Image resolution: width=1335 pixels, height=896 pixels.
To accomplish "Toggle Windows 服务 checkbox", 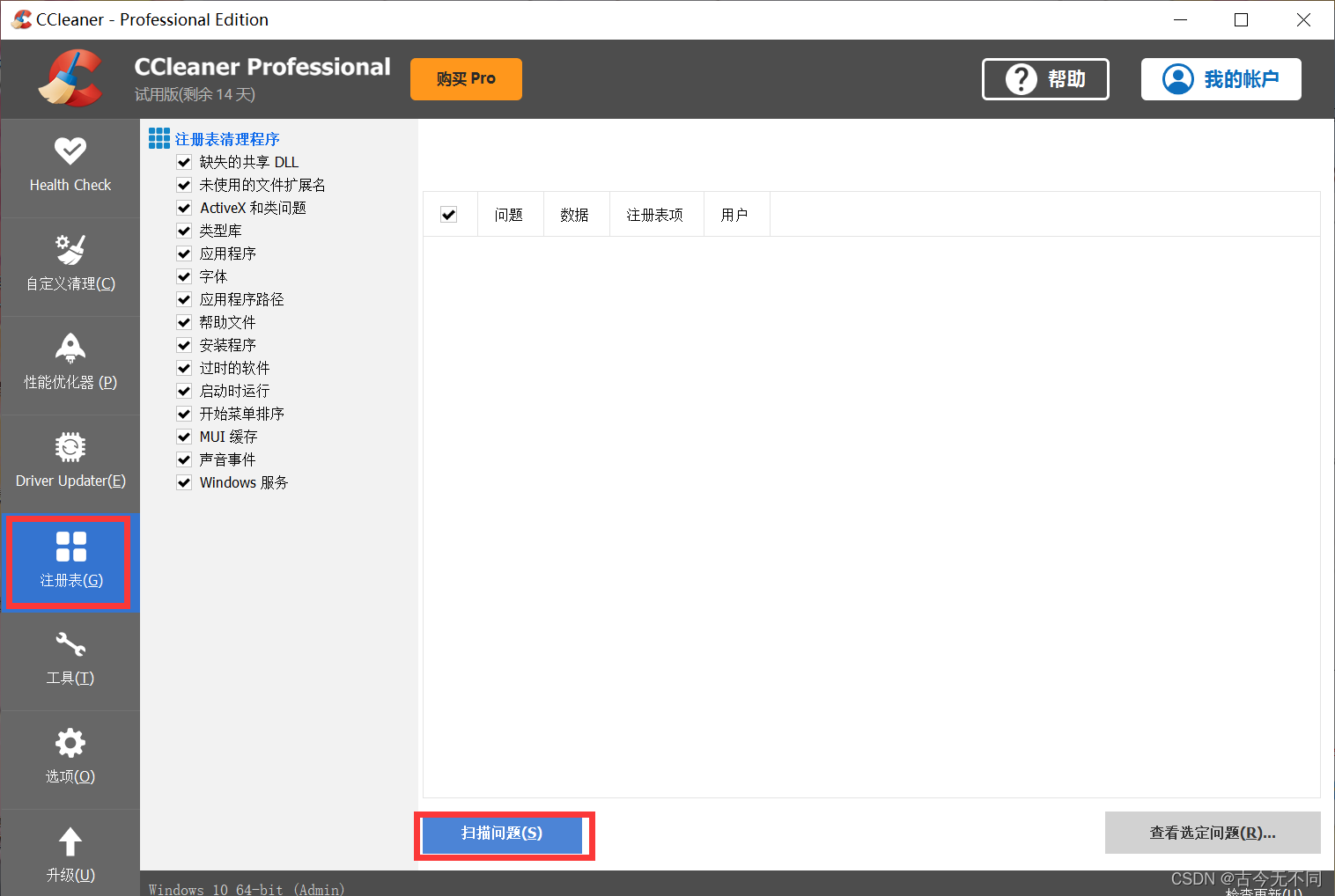I will 184,482.
